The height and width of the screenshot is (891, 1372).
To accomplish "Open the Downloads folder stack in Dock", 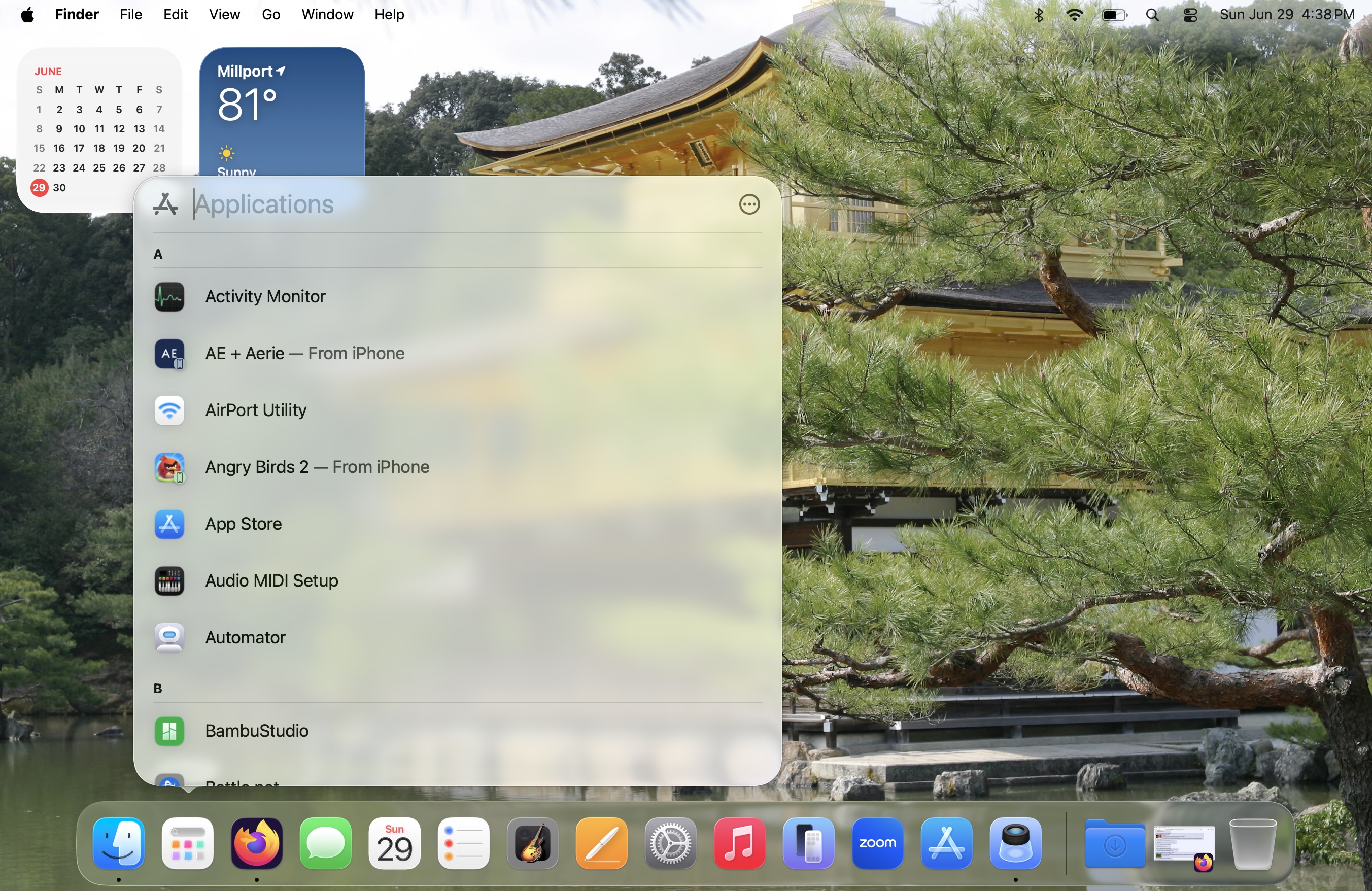I will point(1114,844).
